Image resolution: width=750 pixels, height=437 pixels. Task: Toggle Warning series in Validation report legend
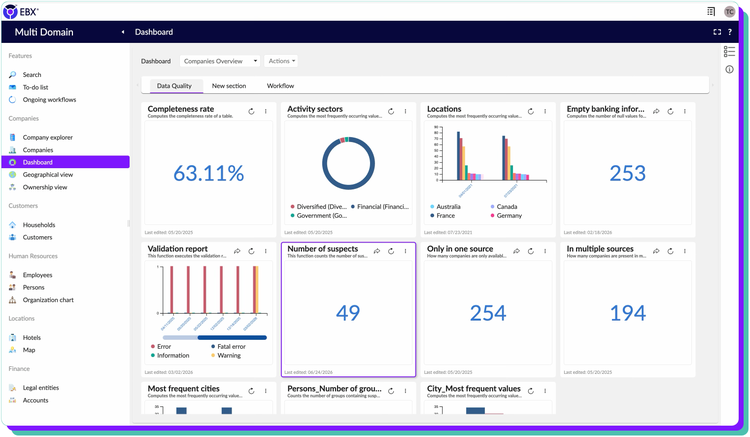click(226, 356)
